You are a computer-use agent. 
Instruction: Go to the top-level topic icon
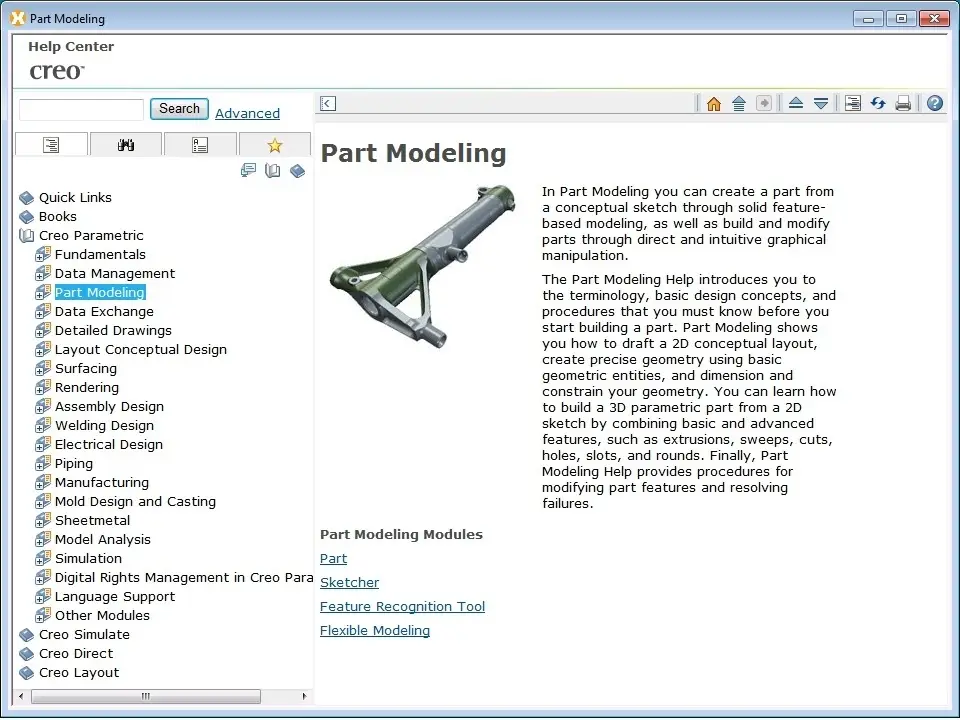click(x=739, y=103)
